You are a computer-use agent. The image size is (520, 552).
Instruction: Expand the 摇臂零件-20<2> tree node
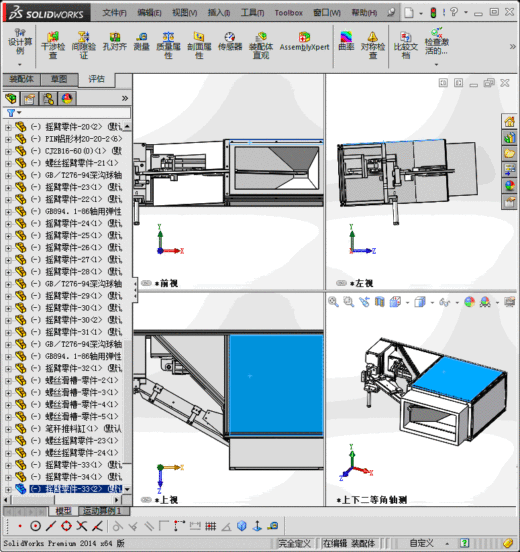point(8,127)
